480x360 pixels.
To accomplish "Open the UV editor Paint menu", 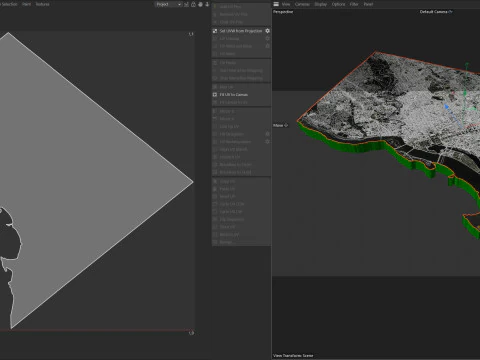I will 26,4.
